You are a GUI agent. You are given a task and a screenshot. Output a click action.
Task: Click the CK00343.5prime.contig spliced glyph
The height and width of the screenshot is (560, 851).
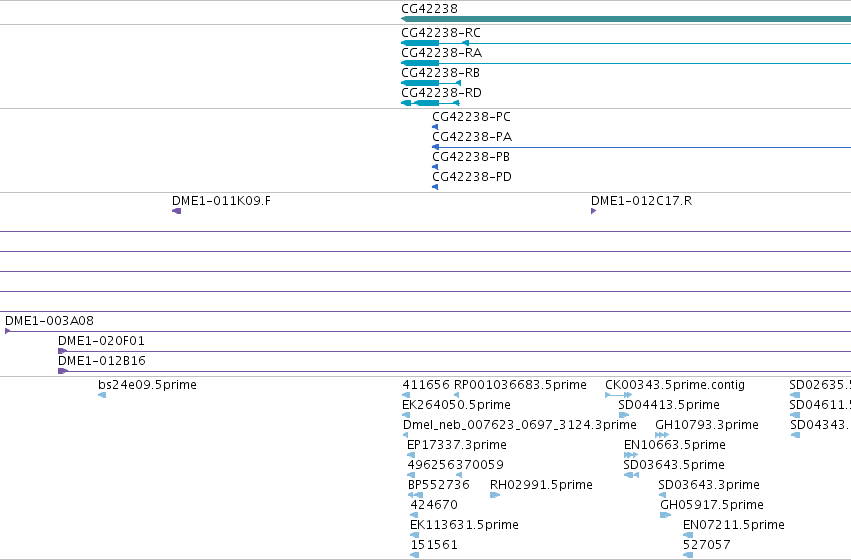(x=618, y=395)
